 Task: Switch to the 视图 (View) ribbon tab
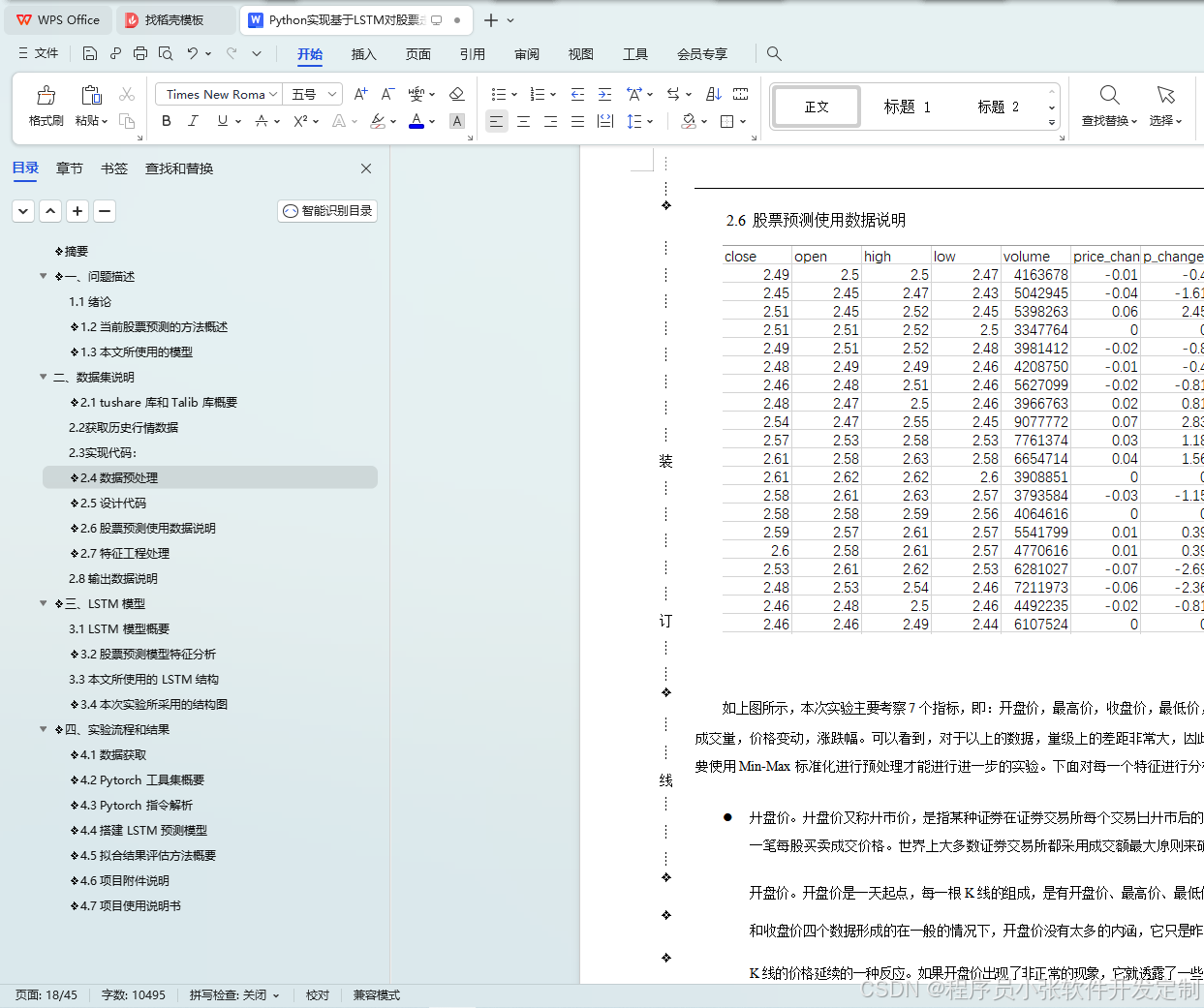point(580,54)
